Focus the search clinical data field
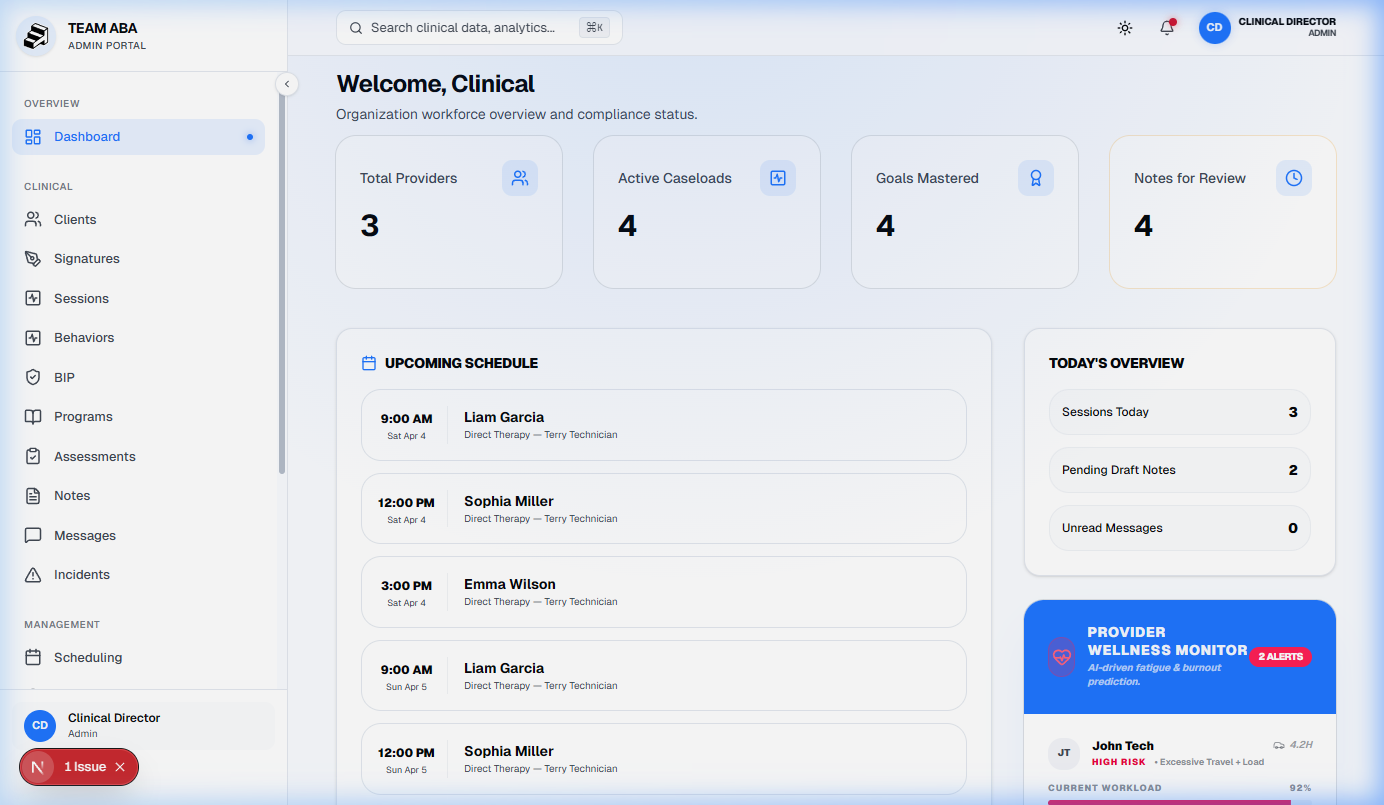 [x=479, y=28]
